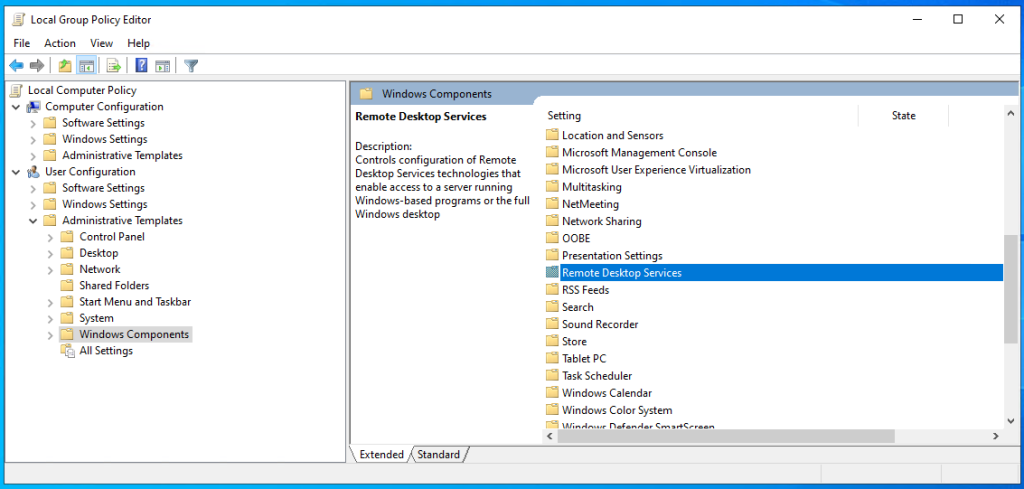Image resolution: width=1024 pixels, height=489 pixels.
Task: Expand the Start Menu and Taskbar node
Action: point(50,302)
